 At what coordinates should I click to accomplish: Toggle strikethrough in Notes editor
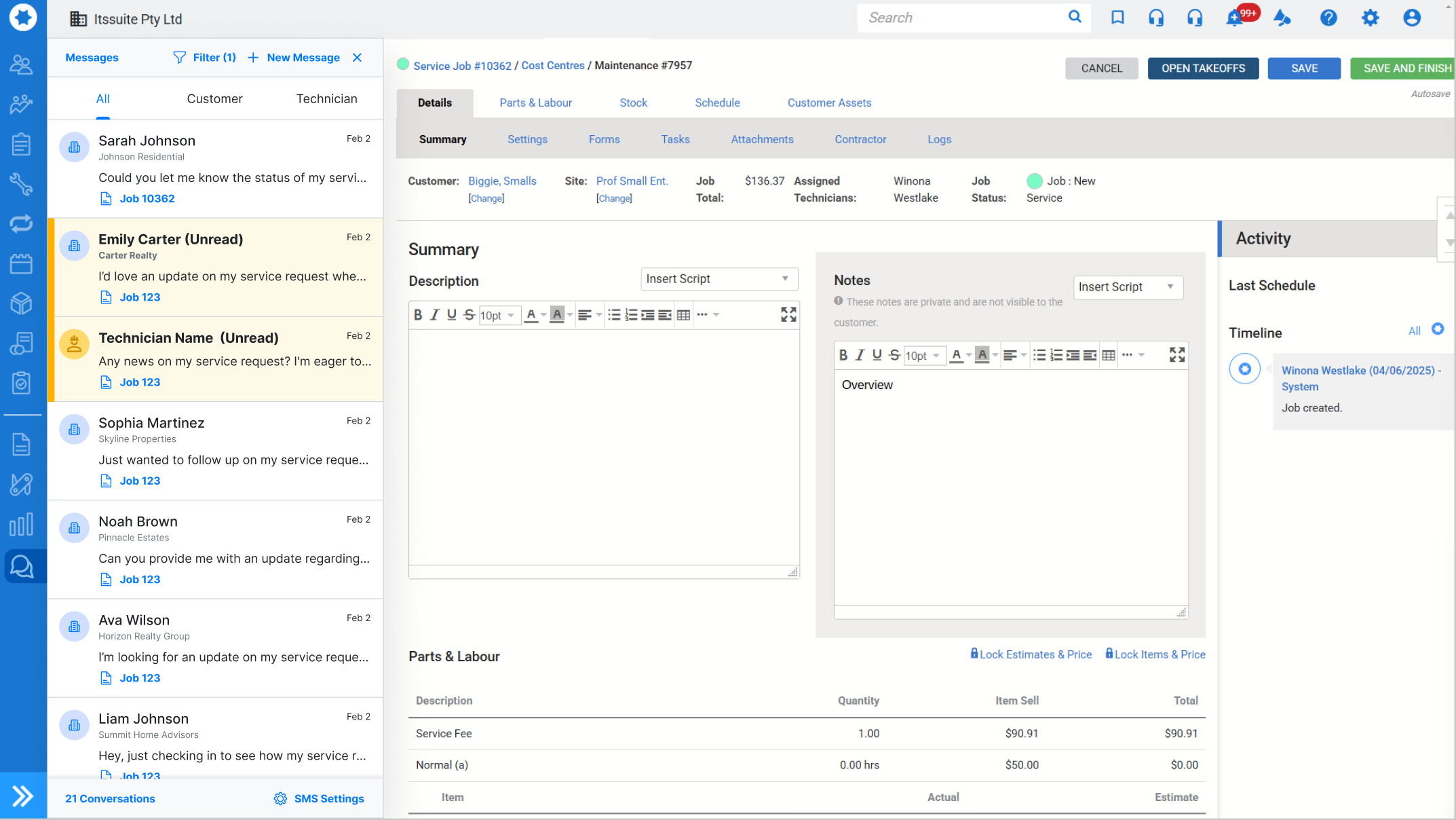894,355
